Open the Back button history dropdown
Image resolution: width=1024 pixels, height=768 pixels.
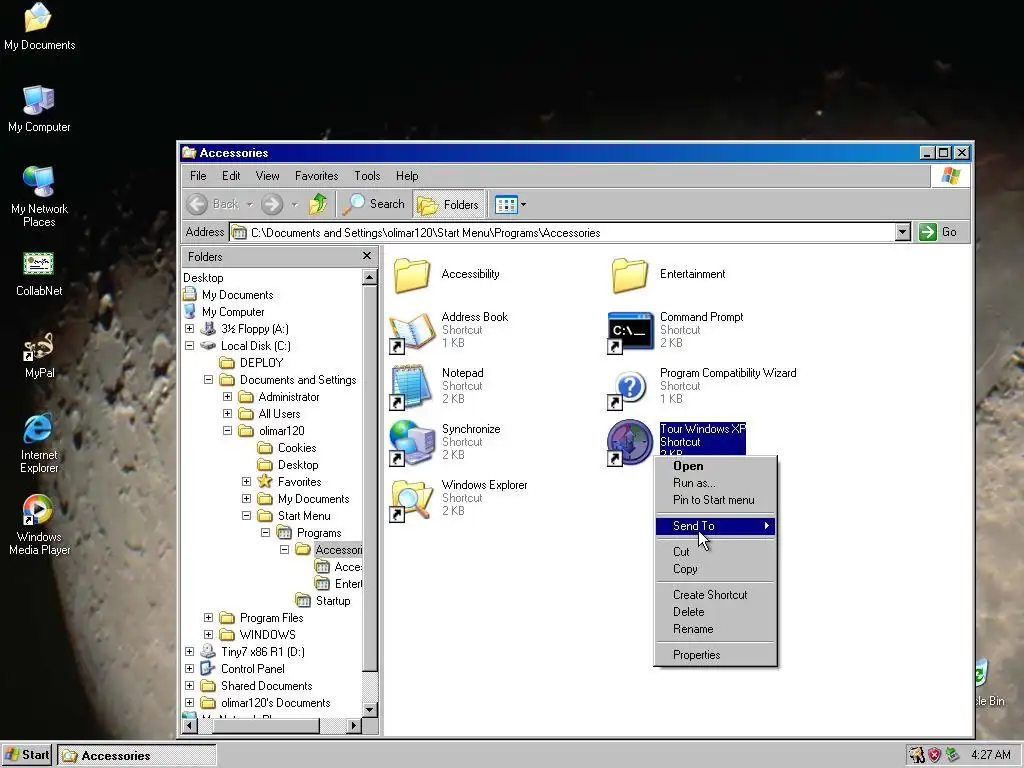click(250, 204)
